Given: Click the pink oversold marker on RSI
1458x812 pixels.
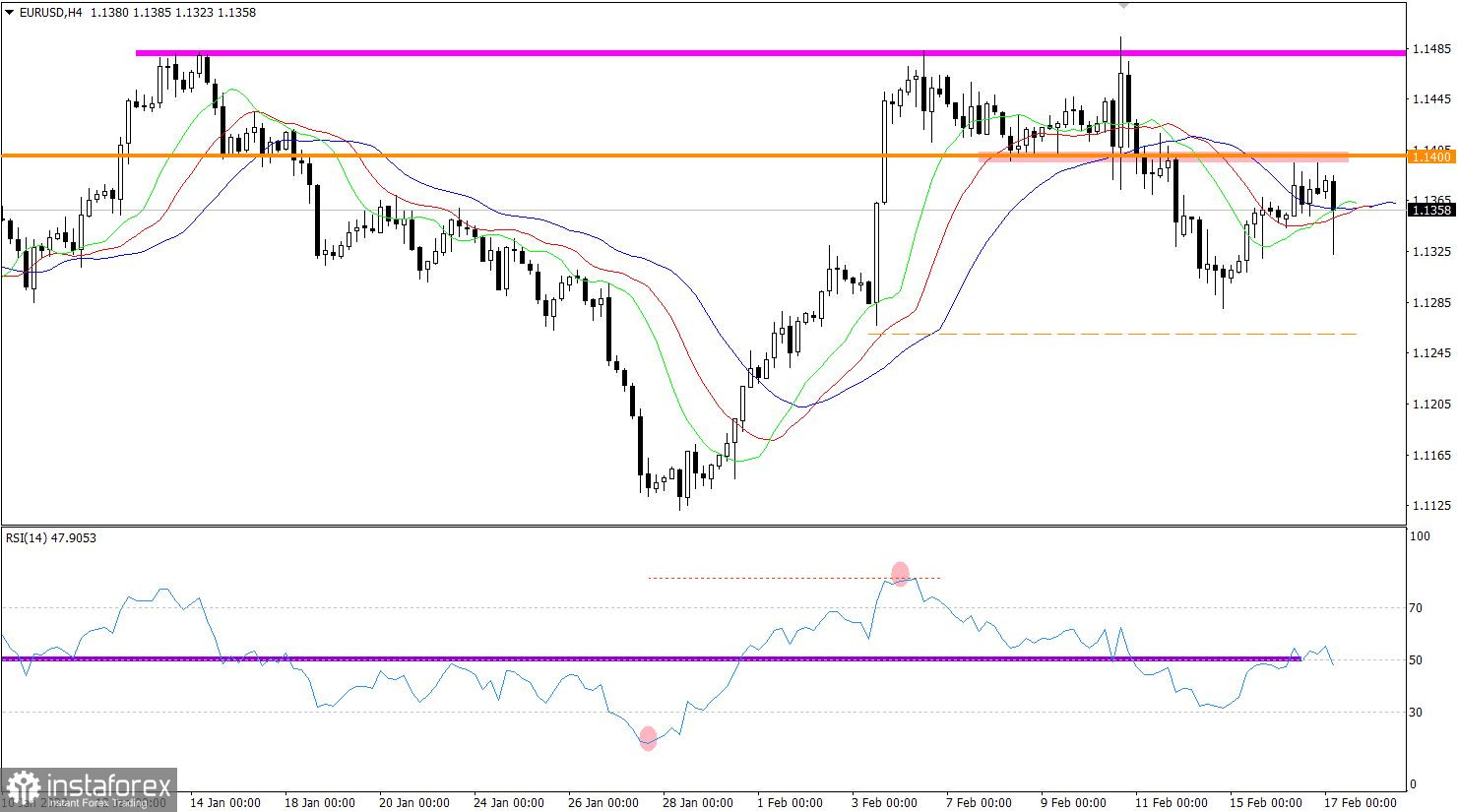Looking at the screenshot, I should click(648, 737).
